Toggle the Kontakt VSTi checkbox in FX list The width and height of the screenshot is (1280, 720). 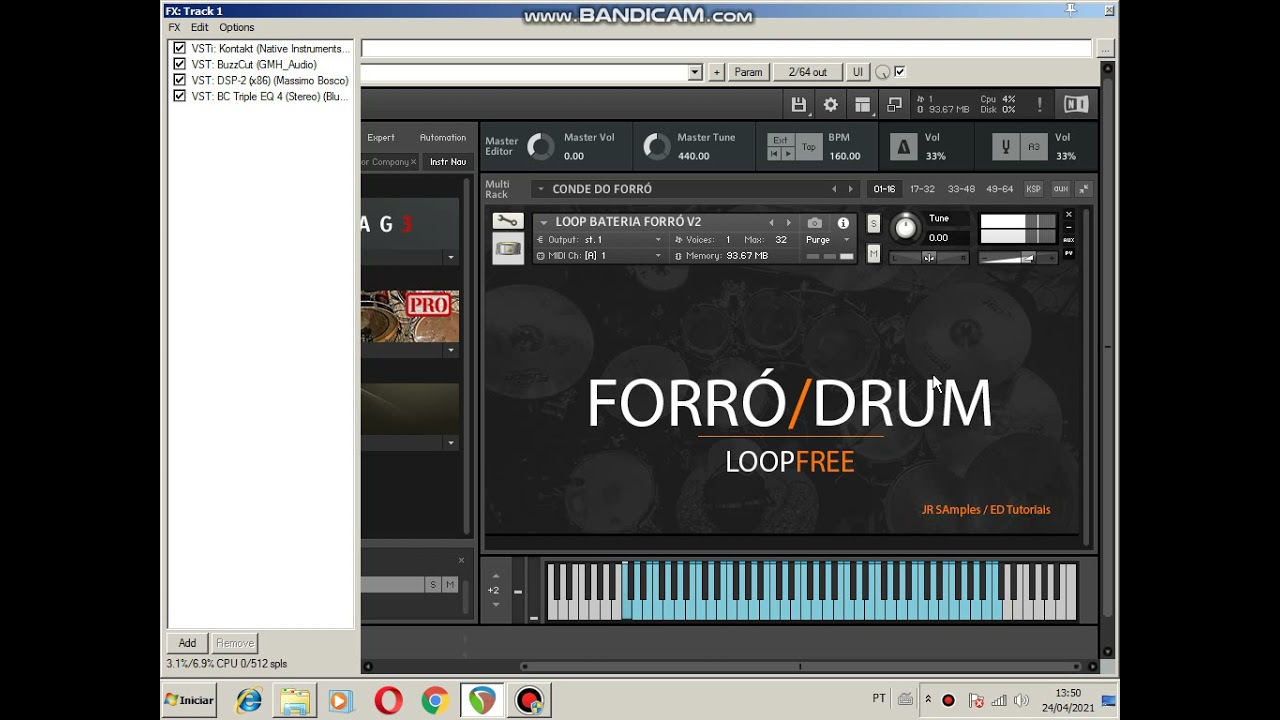pos(179,48)
